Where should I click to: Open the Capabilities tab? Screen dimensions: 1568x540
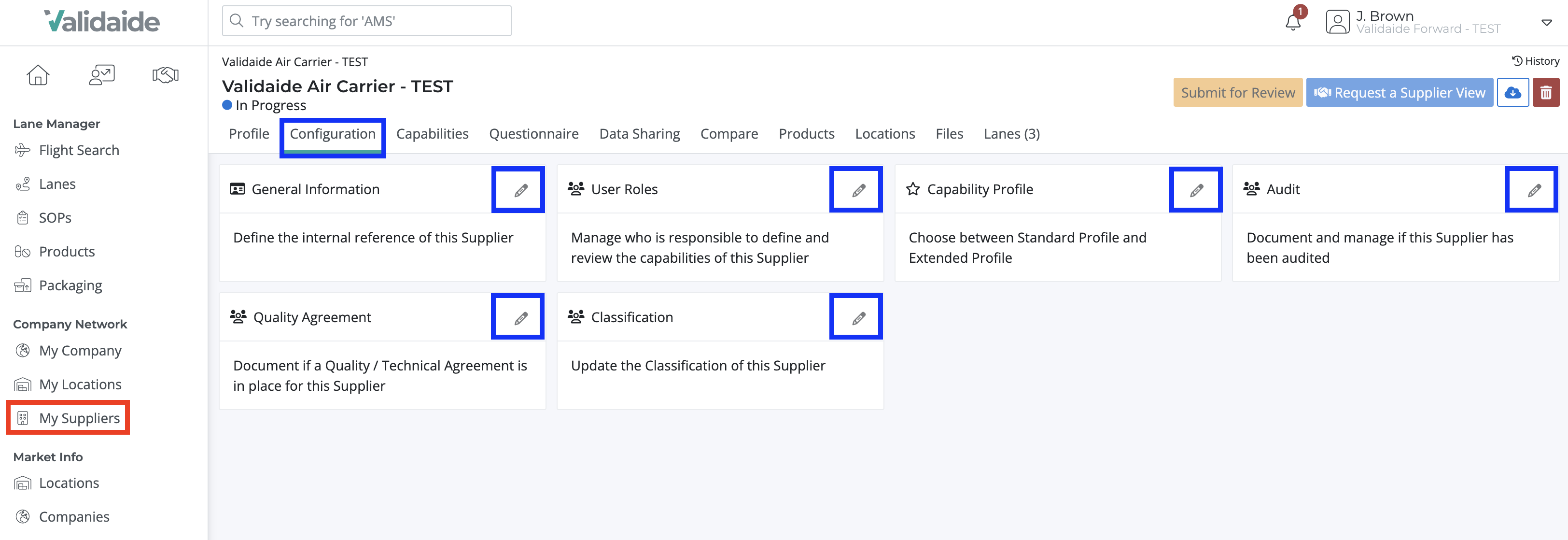(432, 134)
